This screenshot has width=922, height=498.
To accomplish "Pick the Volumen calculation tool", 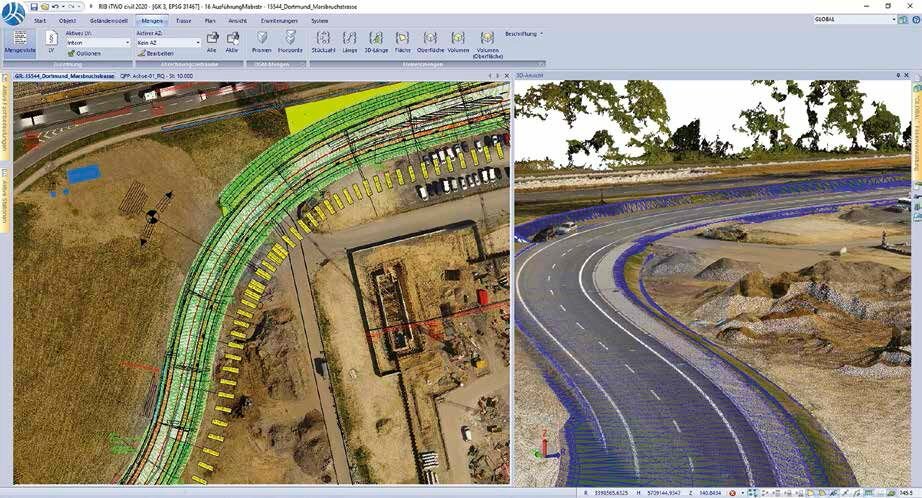I will [458, 42].
